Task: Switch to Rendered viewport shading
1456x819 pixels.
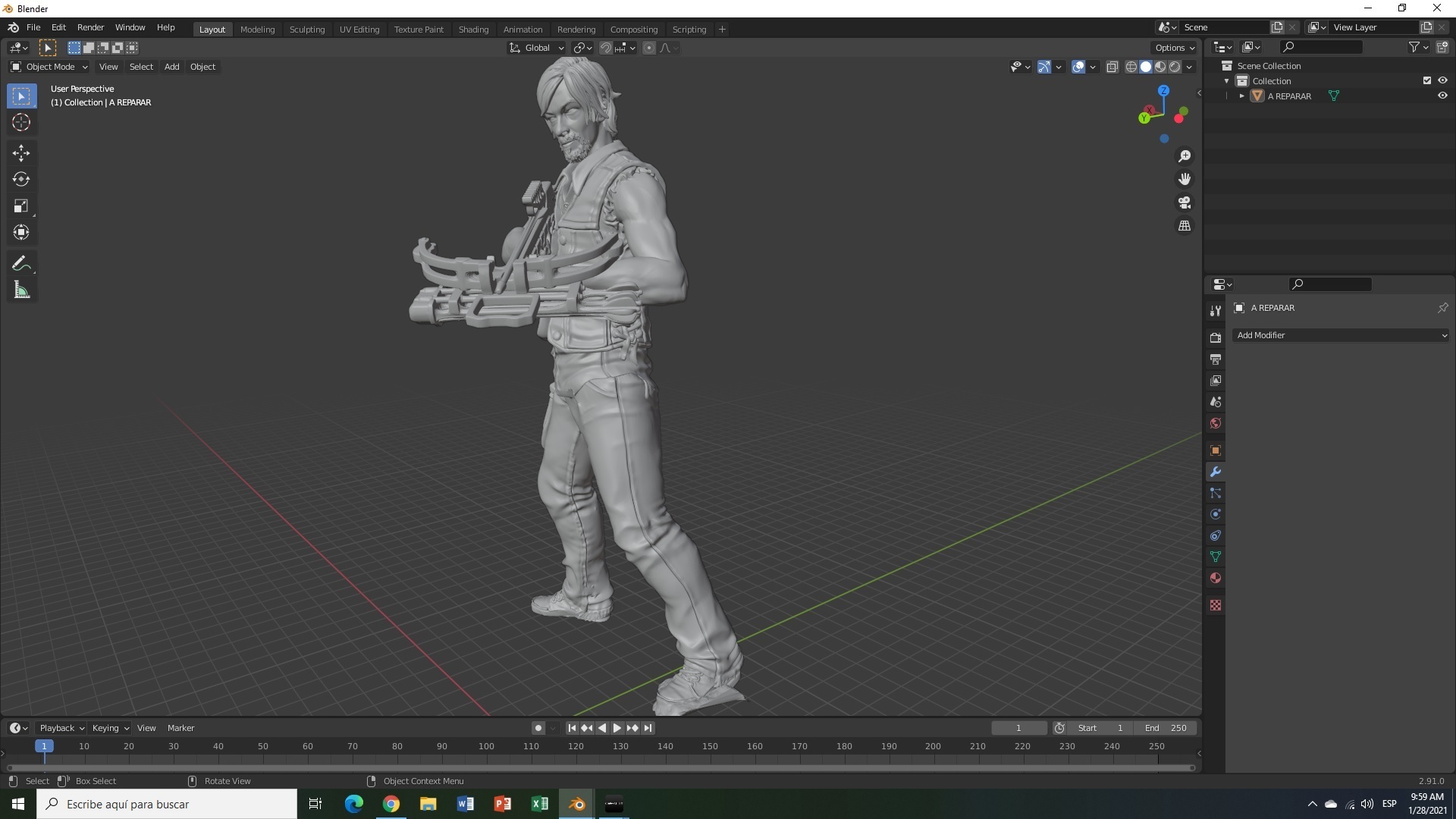Action: [1175, 67]
